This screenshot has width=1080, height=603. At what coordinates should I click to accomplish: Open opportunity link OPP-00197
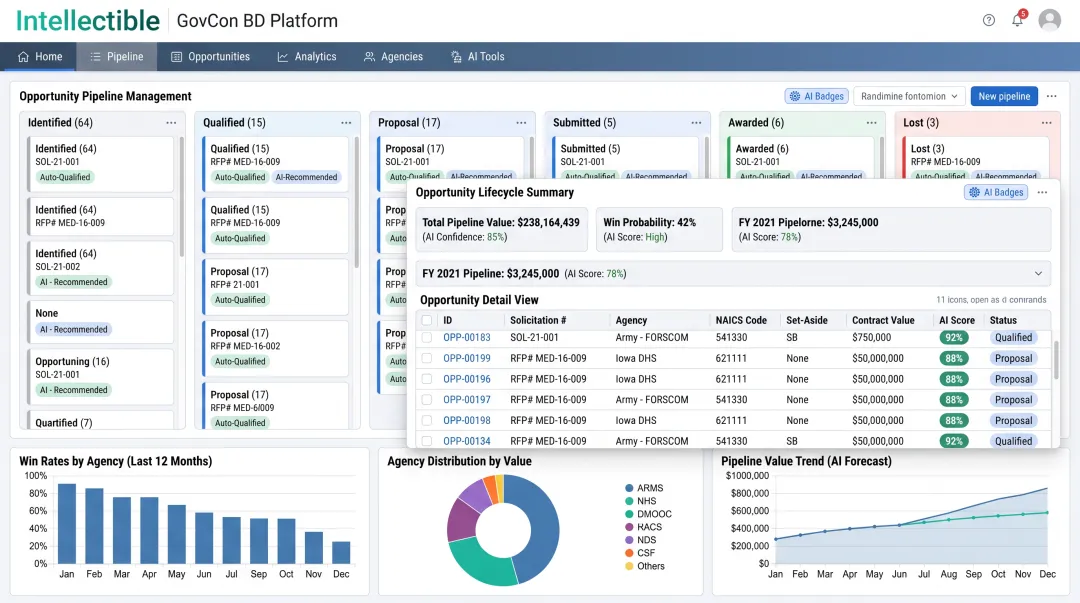(x=466, y=400)
